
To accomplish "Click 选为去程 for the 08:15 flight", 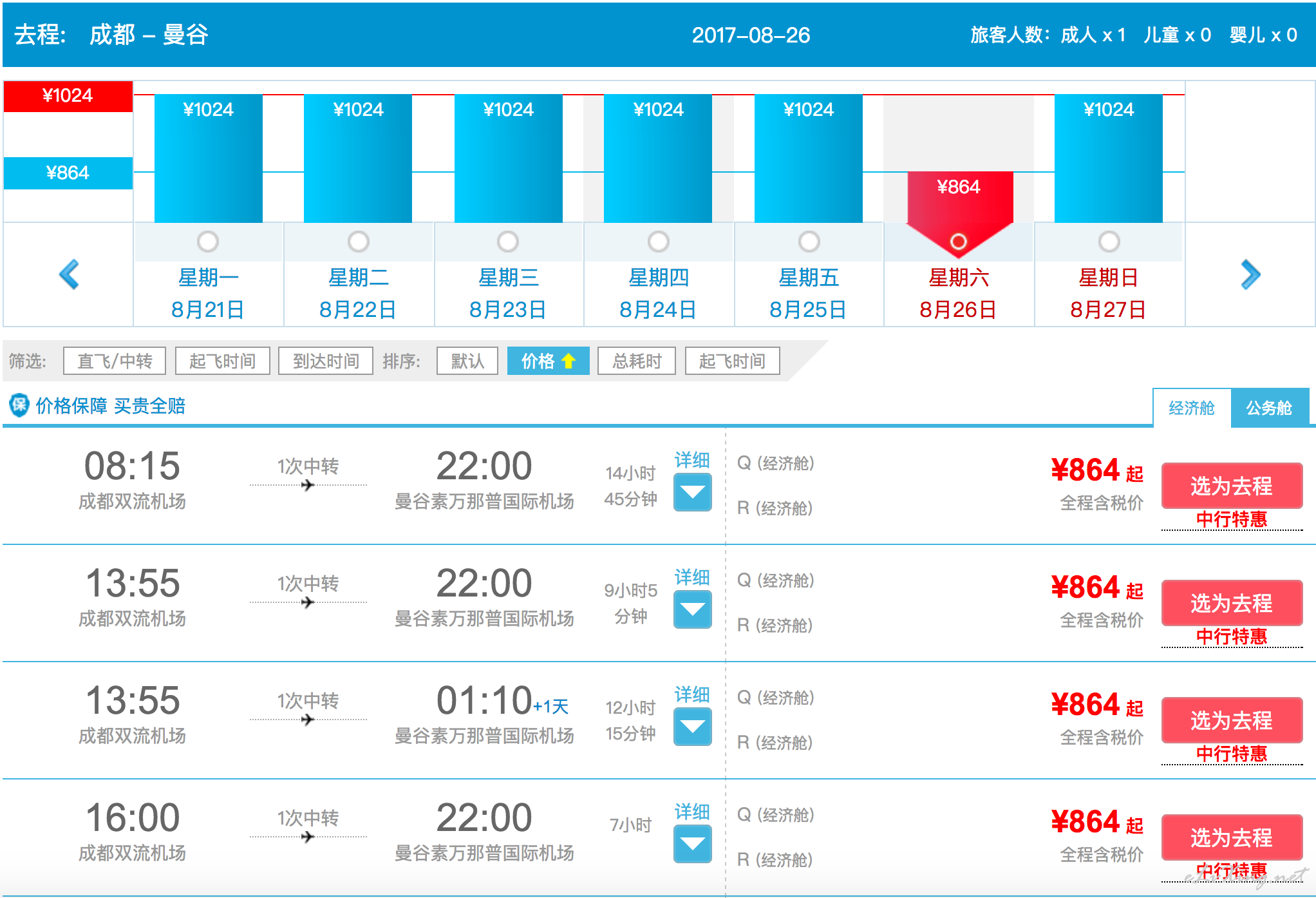I will (x=1231, y=486).
